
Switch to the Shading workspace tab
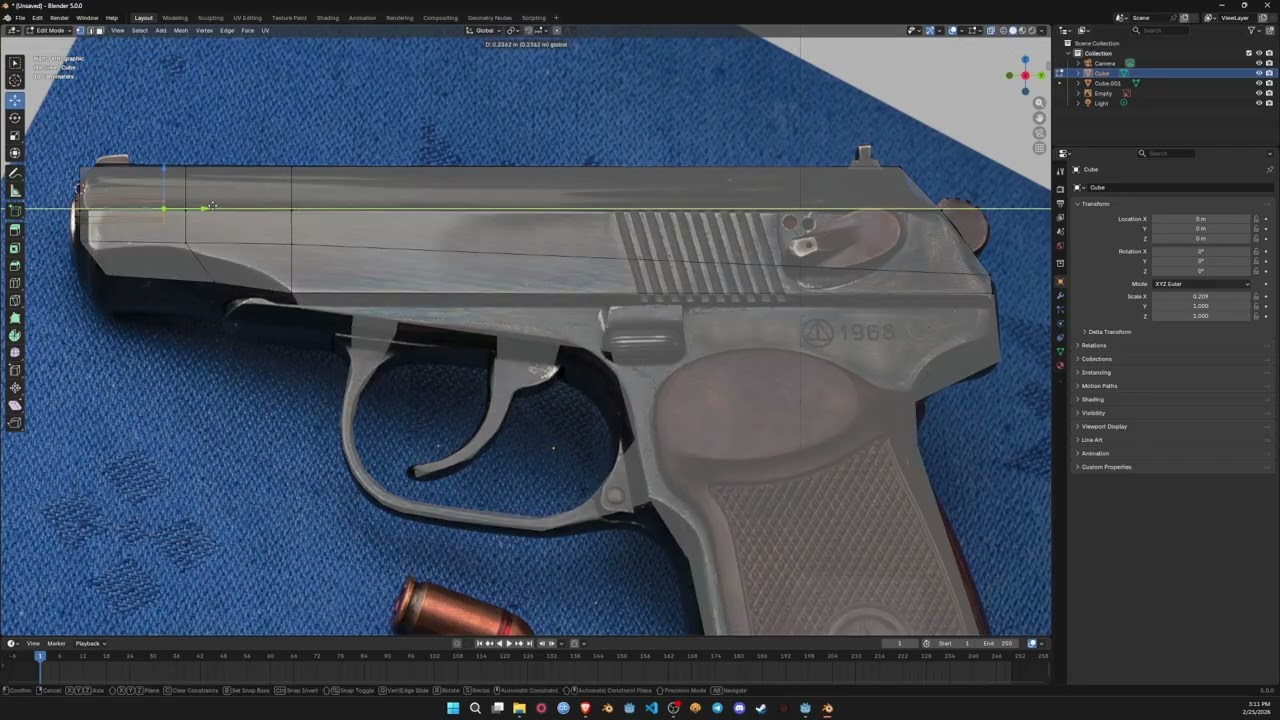click(327, 18)
